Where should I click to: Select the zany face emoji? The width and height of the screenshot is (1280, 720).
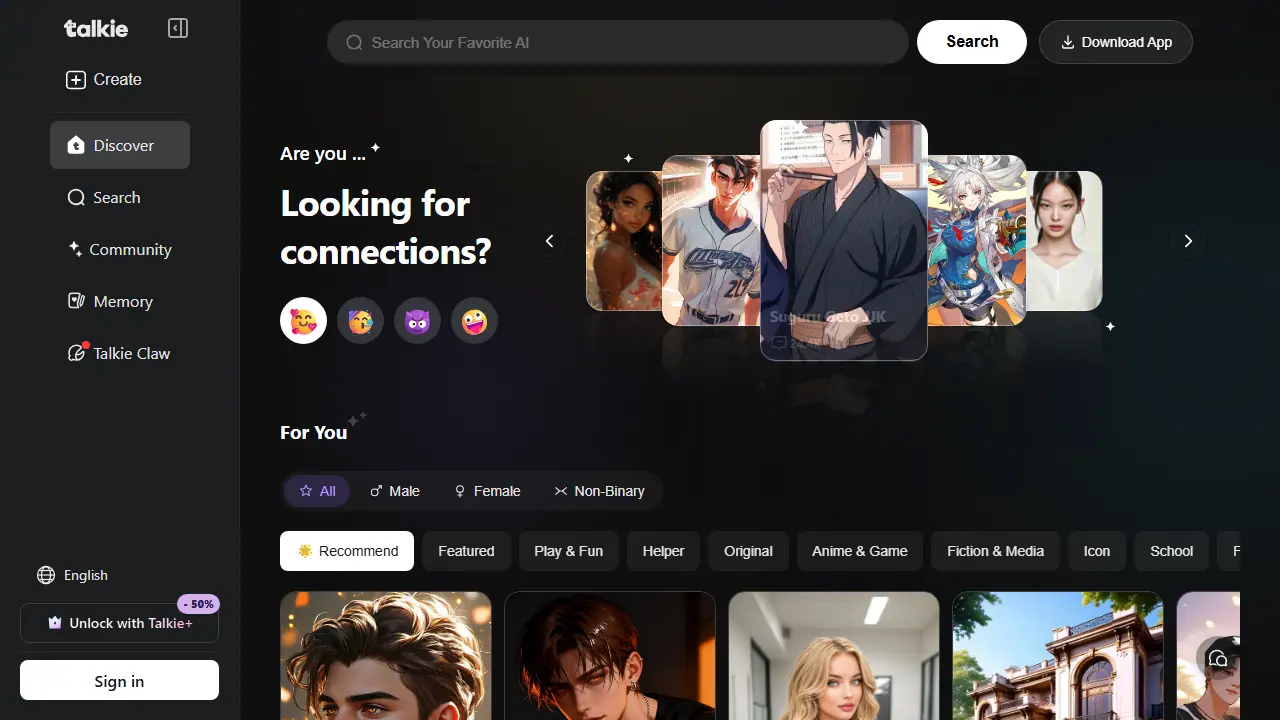coord(474,321)
